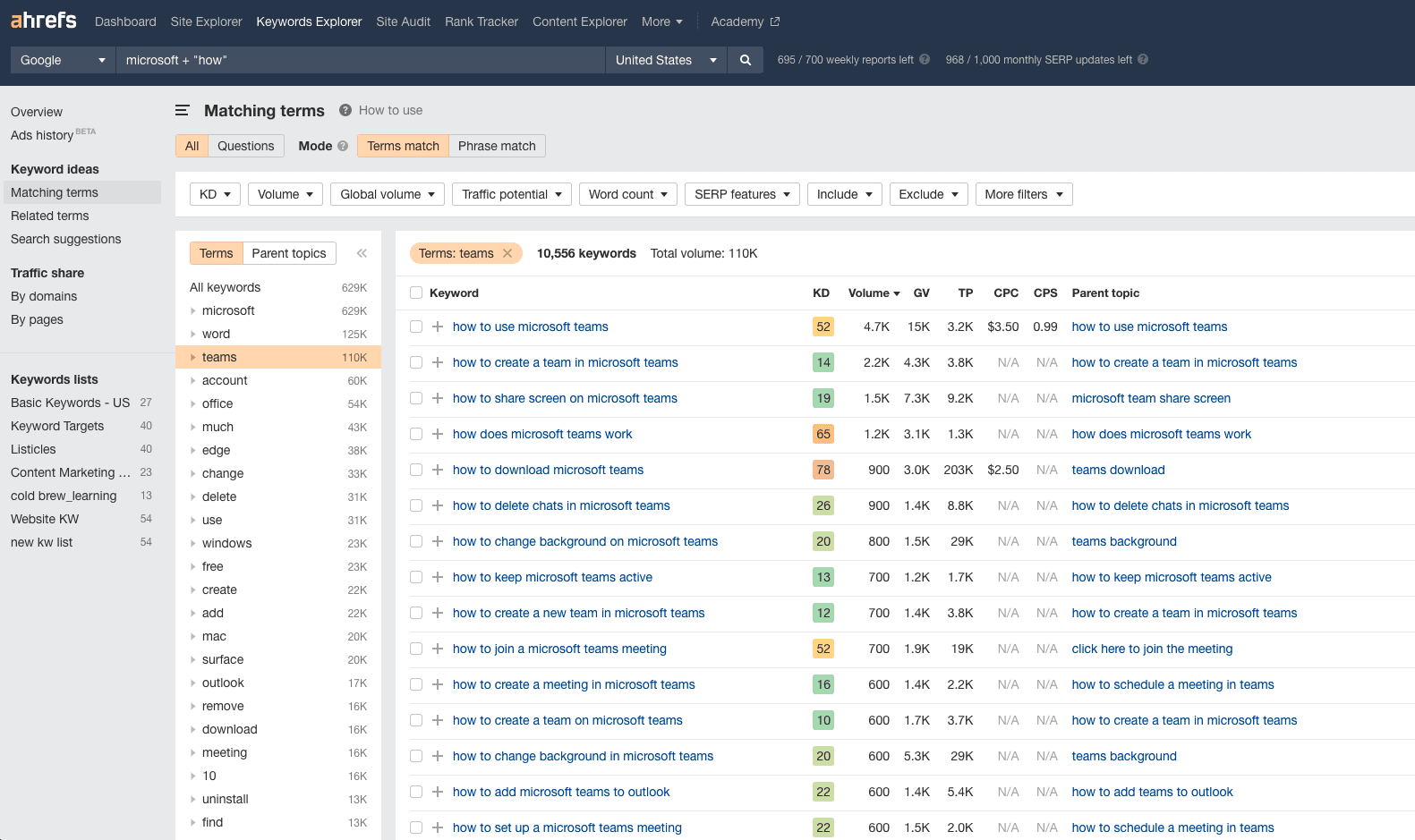The image size is (1415, 840).
Task: Open the 'teams download' parent topic link
Action: click(x=1119, y=470)
